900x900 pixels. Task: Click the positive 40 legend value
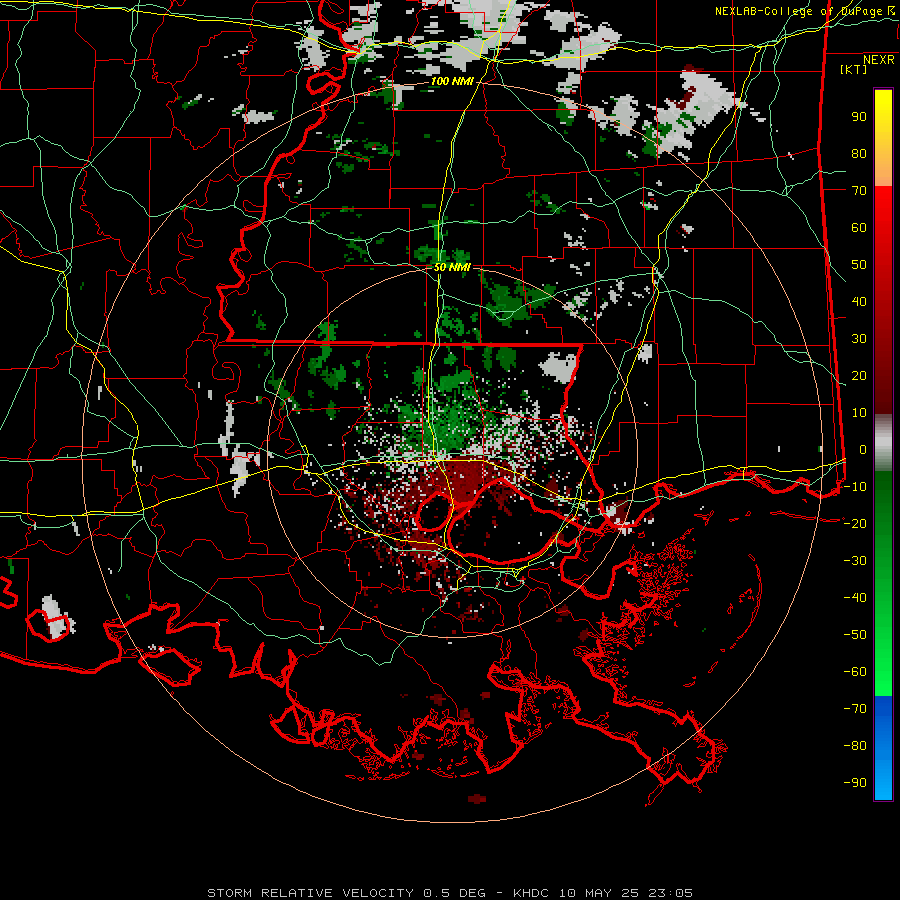pos(859,302)
